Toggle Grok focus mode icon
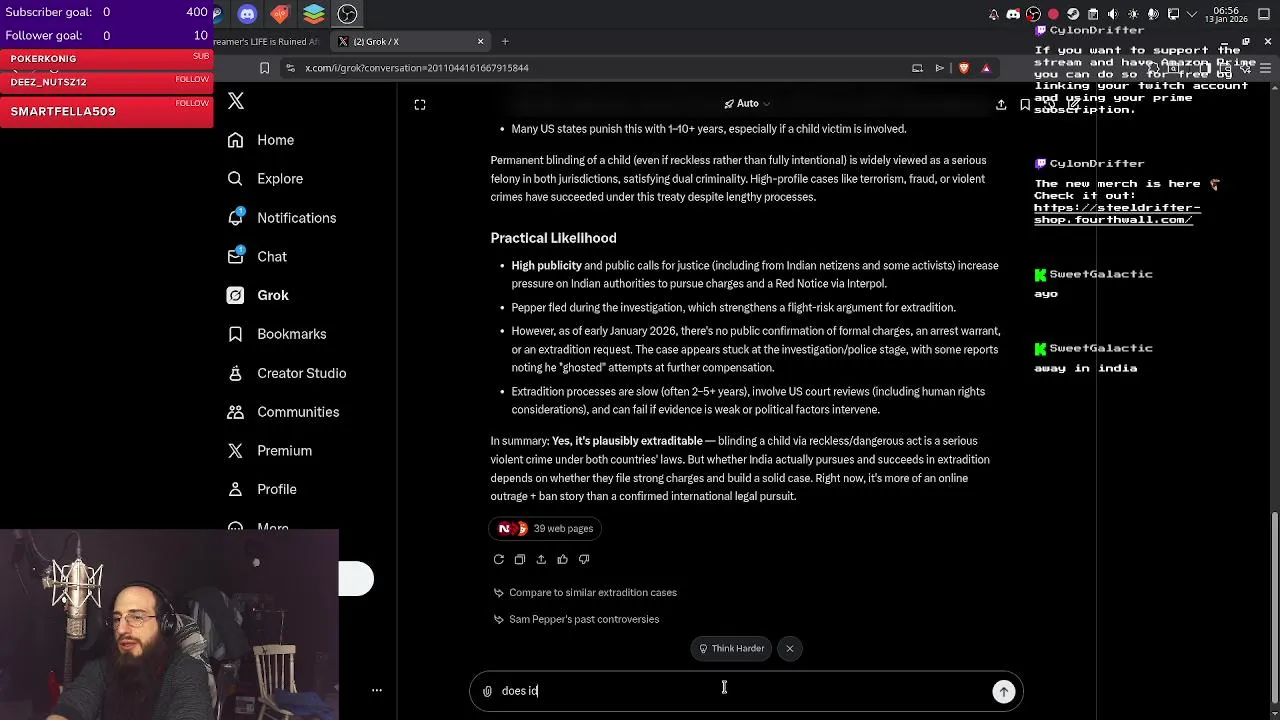 420,105
